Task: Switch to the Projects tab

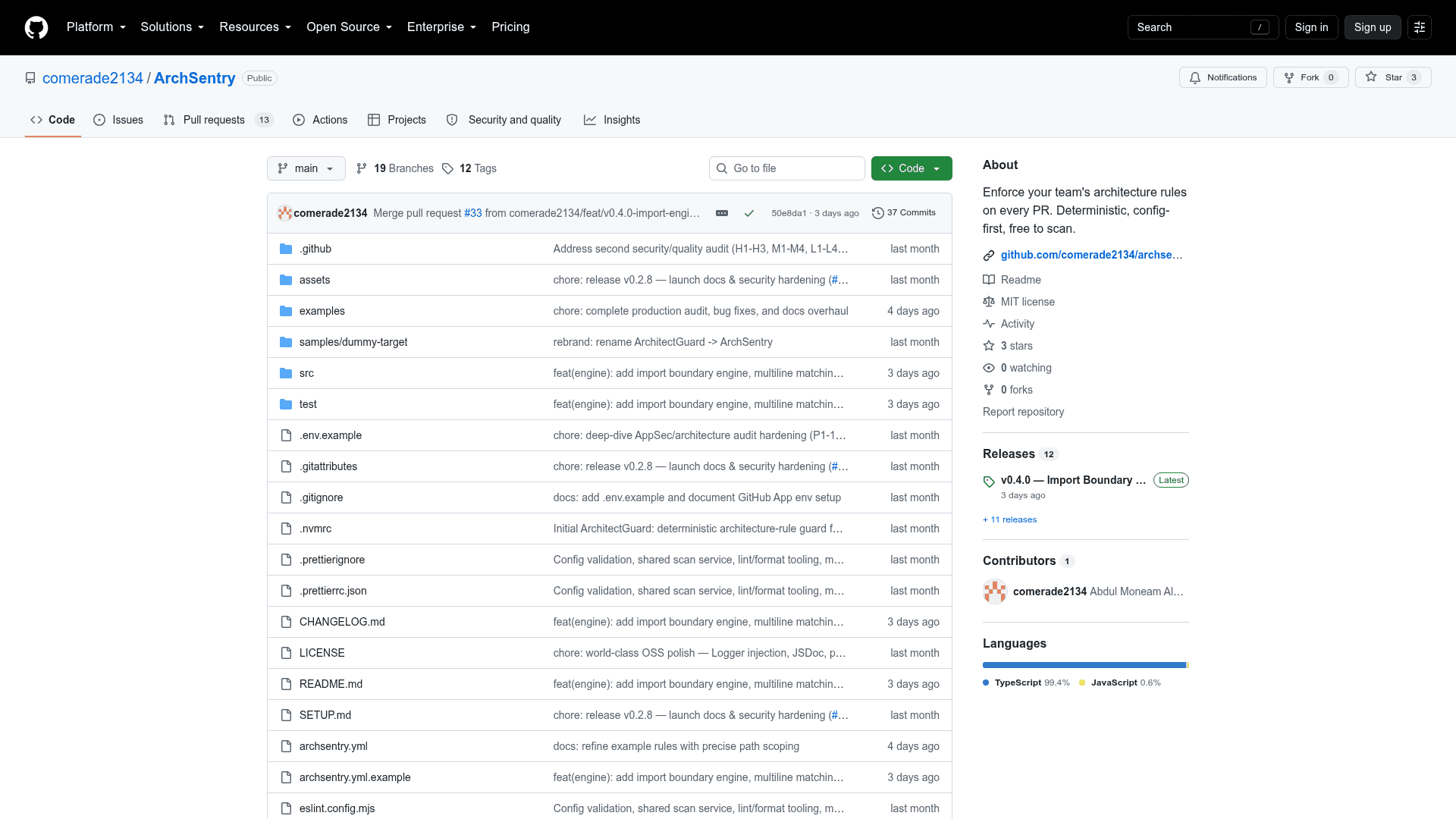Action: click(x=397, y=120)
